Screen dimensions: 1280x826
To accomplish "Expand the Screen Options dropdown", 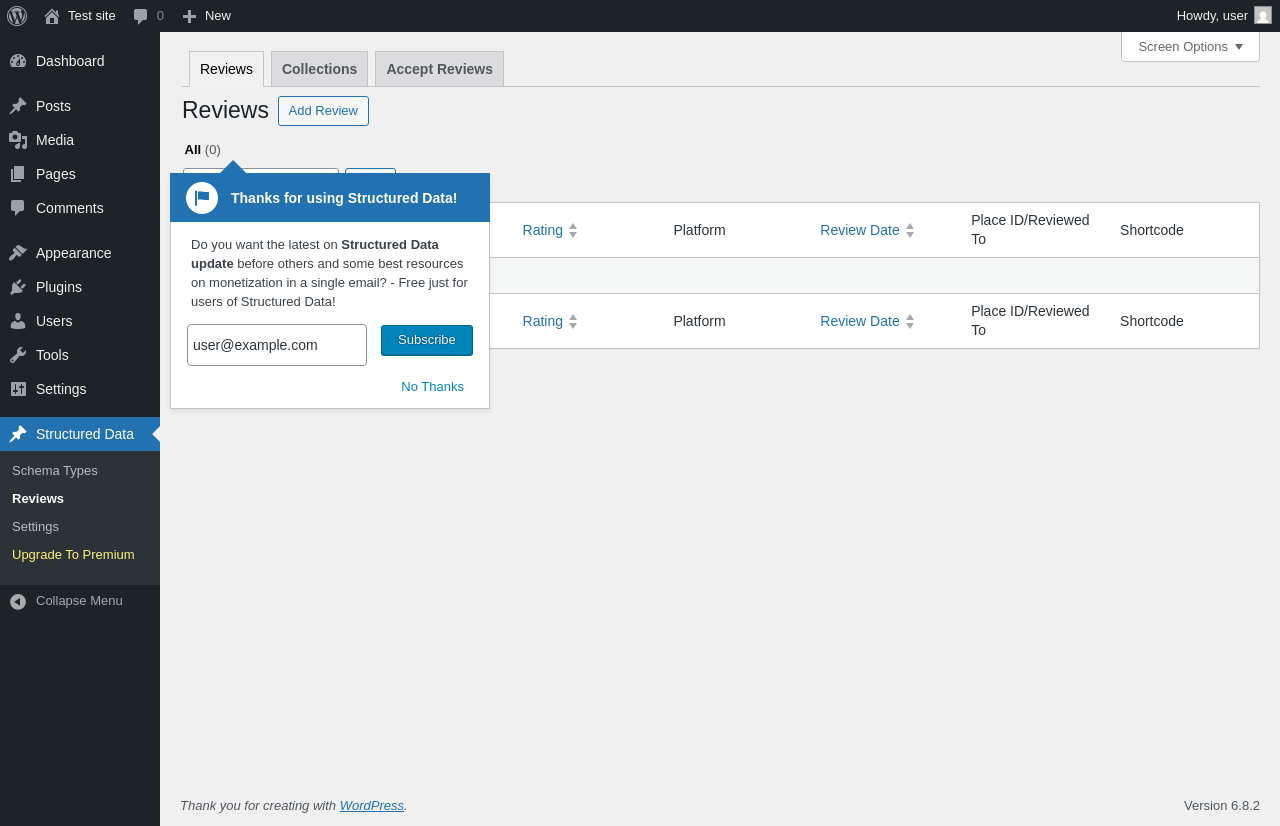I will pyautogui.click(x=1190, y=46).
